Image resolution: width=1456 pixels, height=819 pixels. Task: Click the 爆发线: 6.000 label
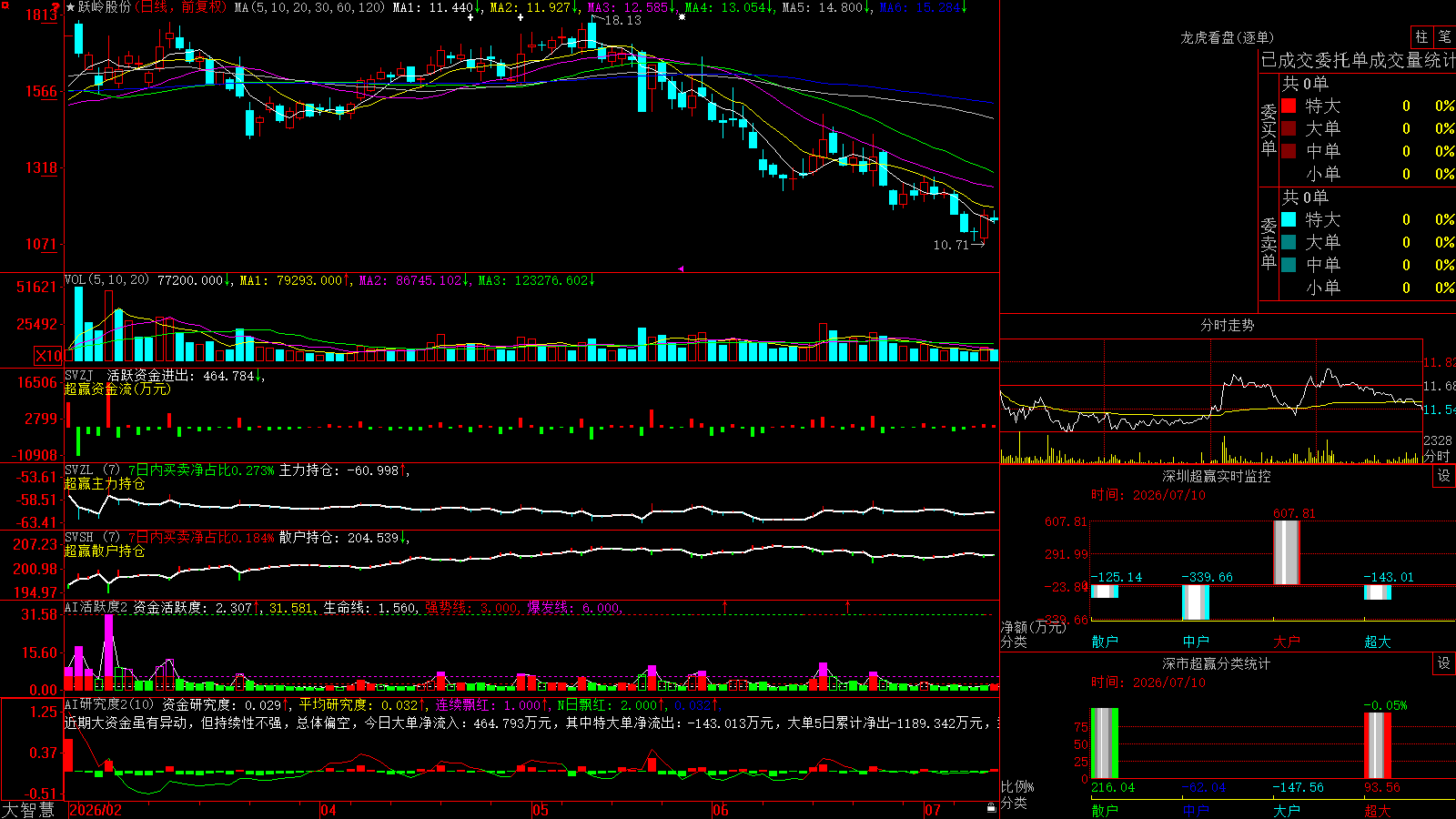click(x=573, y=608)
